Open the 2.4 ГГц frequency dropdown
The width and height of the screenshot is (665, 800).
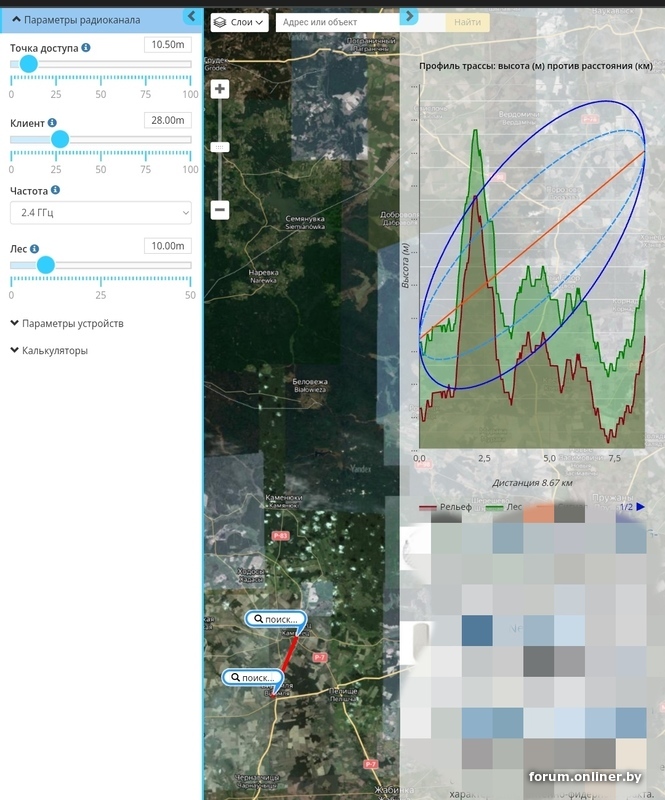click(x=101, y=213)
